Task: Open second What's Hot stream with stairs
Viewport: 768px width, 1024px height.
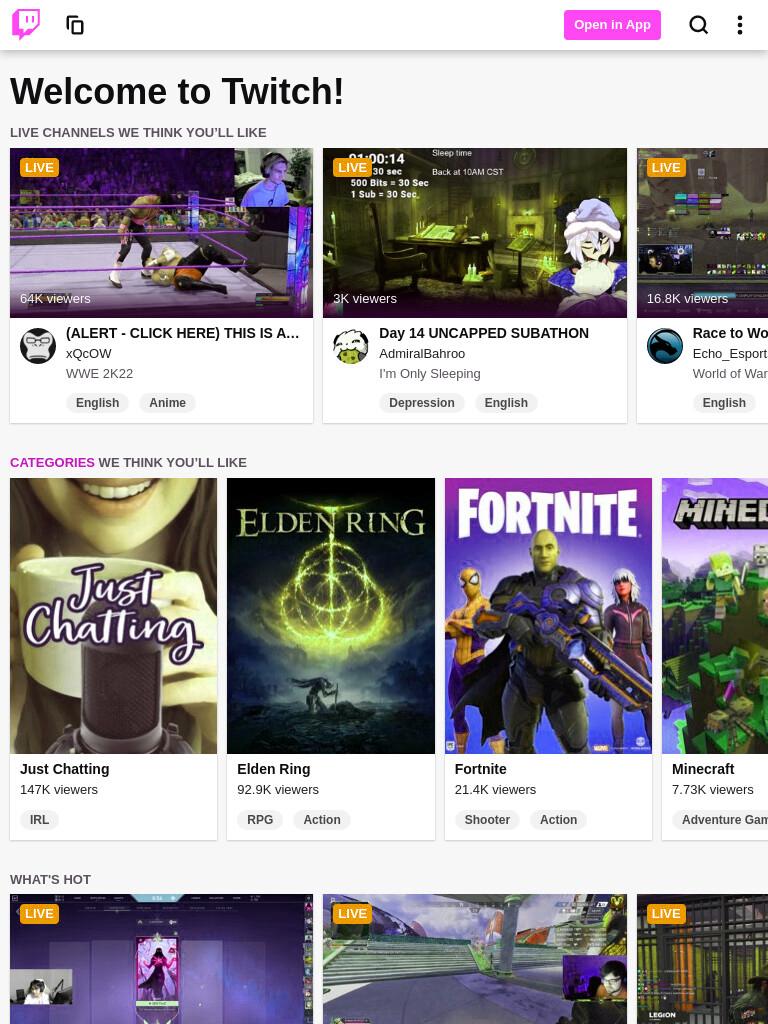Action: coord(475,959)
